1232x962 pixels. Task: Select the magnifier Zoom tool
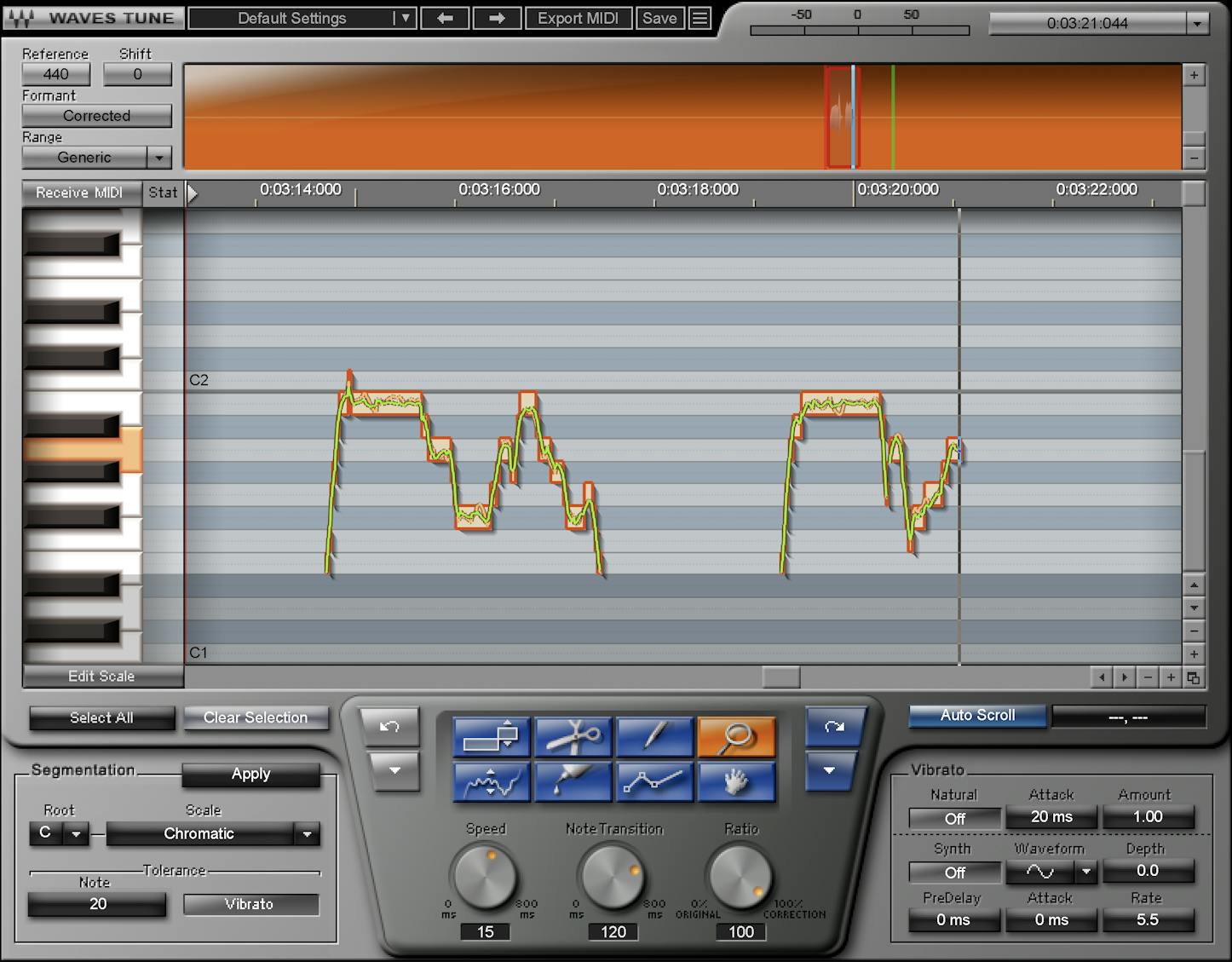click(736, 737)
